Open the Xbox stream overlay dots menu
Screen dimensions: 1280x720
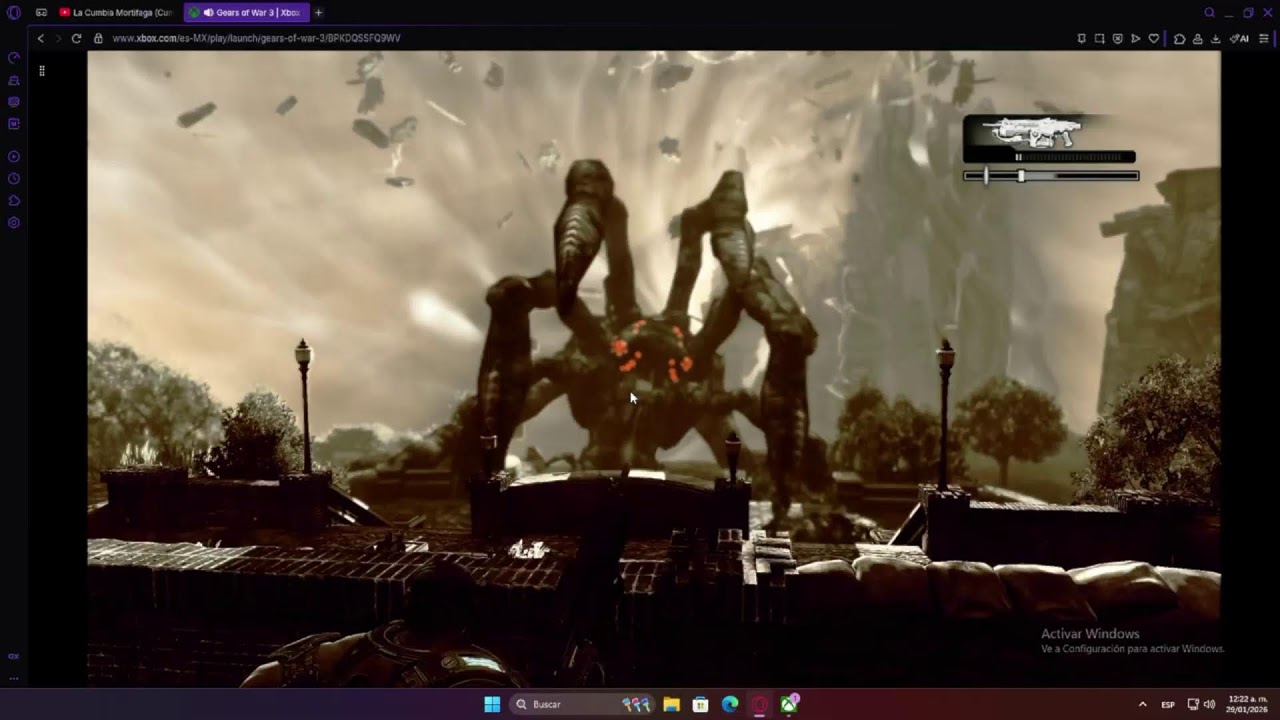coord(42,71)
